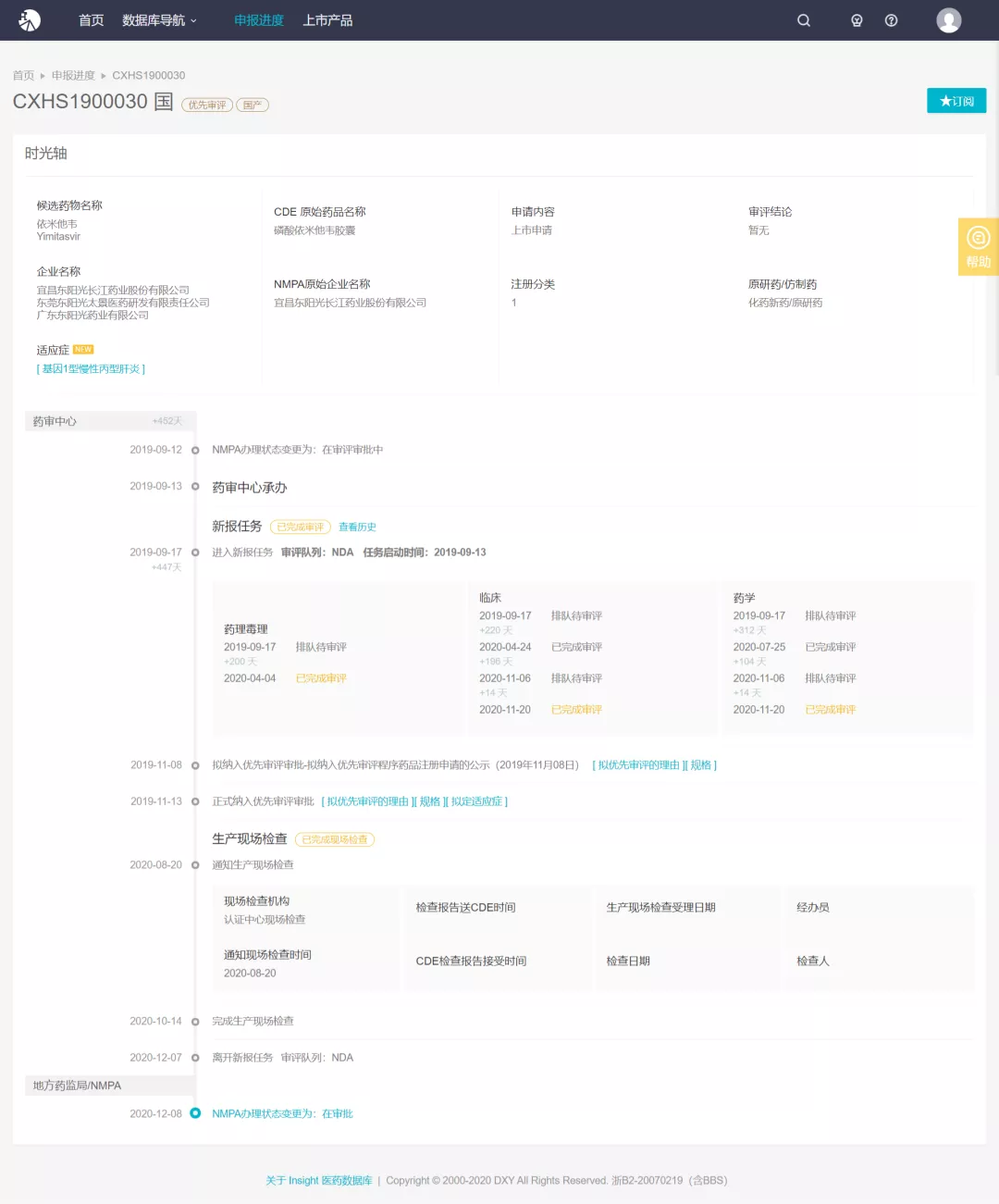Go to 首页 in the top navigation
This screenshot has height=1204, width=999.
click(x=92, y=20)
